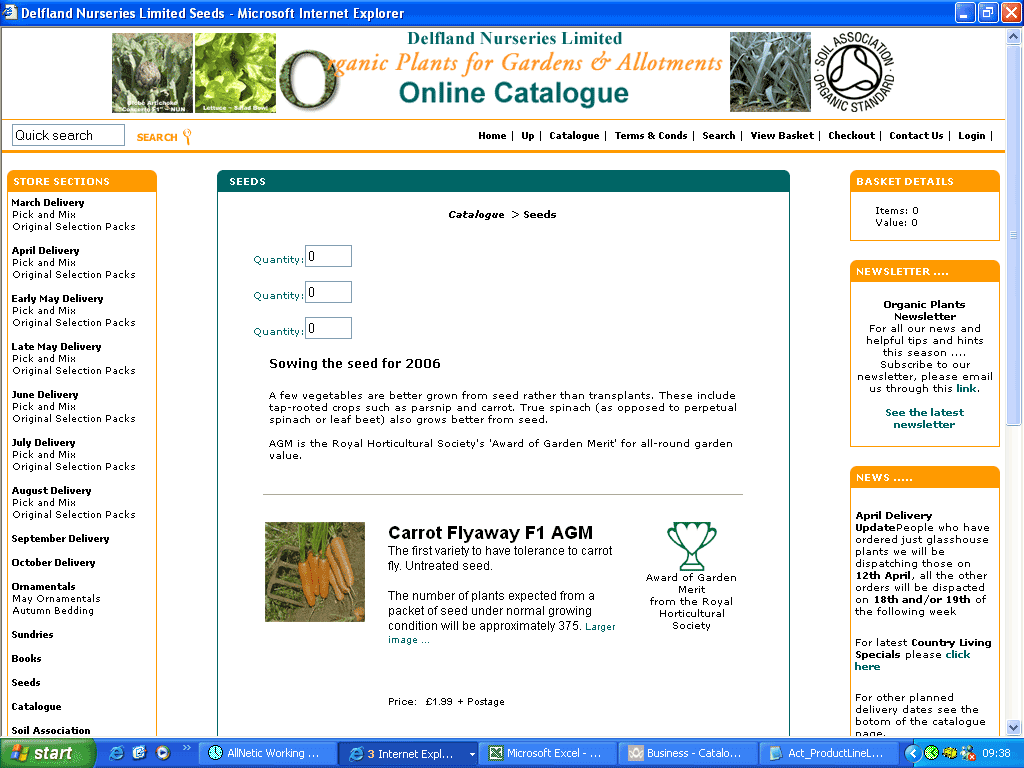Open Windows Media Player quick launch icon
Viewport: 1024px width, 768px height.
point(162,753)
